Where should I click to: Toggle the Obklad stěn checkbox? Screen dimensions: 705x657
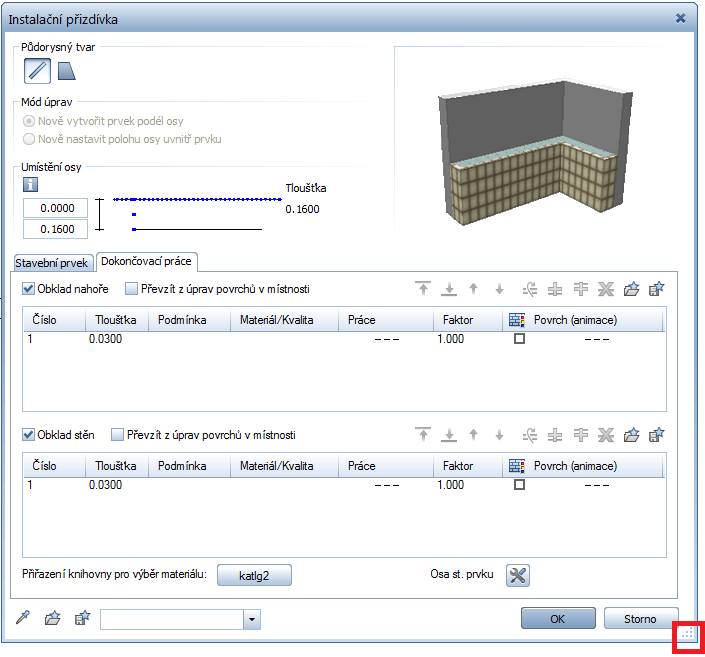pos(29,435)
